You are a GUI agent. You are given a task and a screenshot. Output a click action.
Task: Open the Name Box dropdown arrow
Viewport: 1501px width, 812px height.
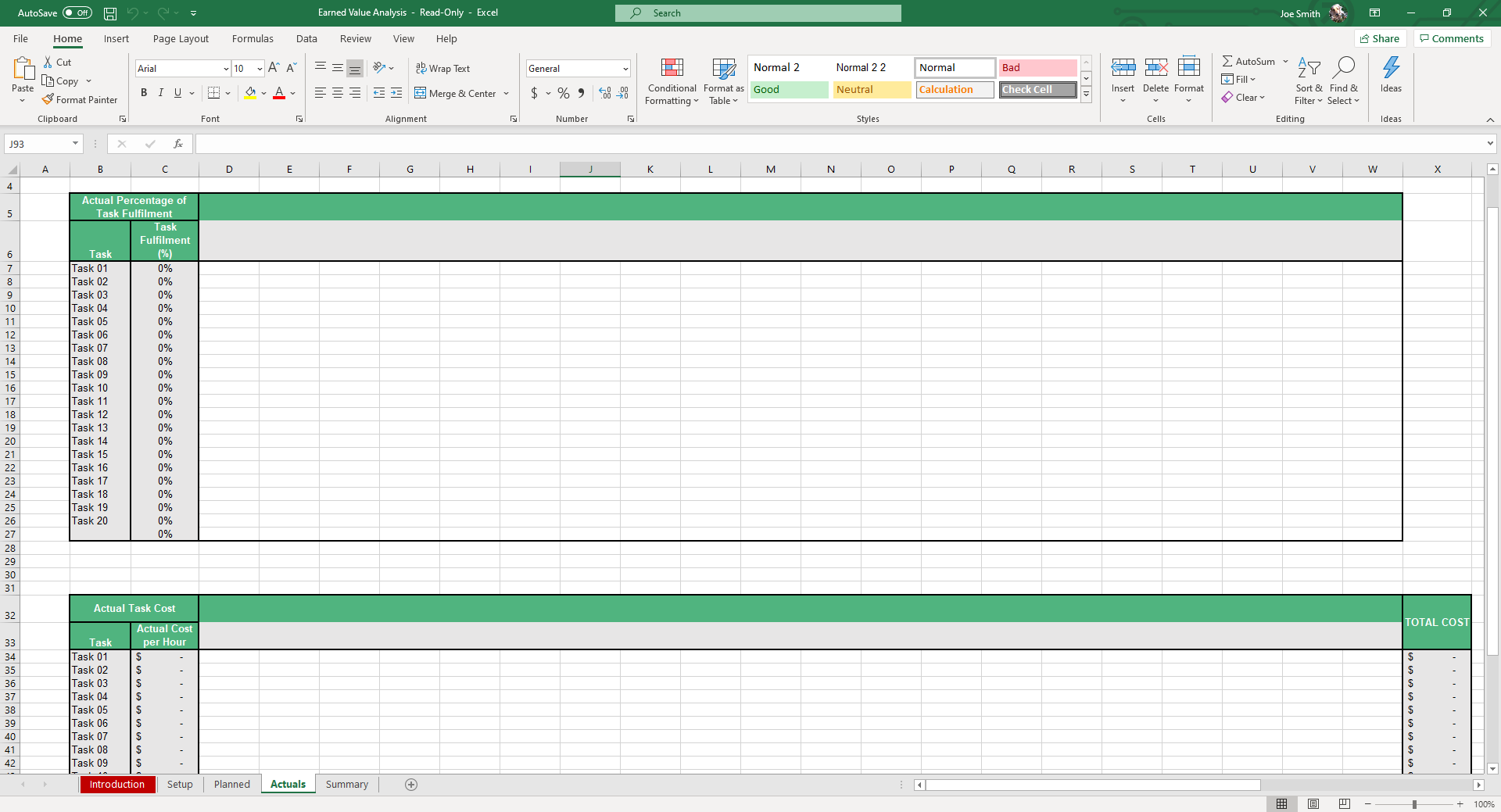(x=75, y=144)
